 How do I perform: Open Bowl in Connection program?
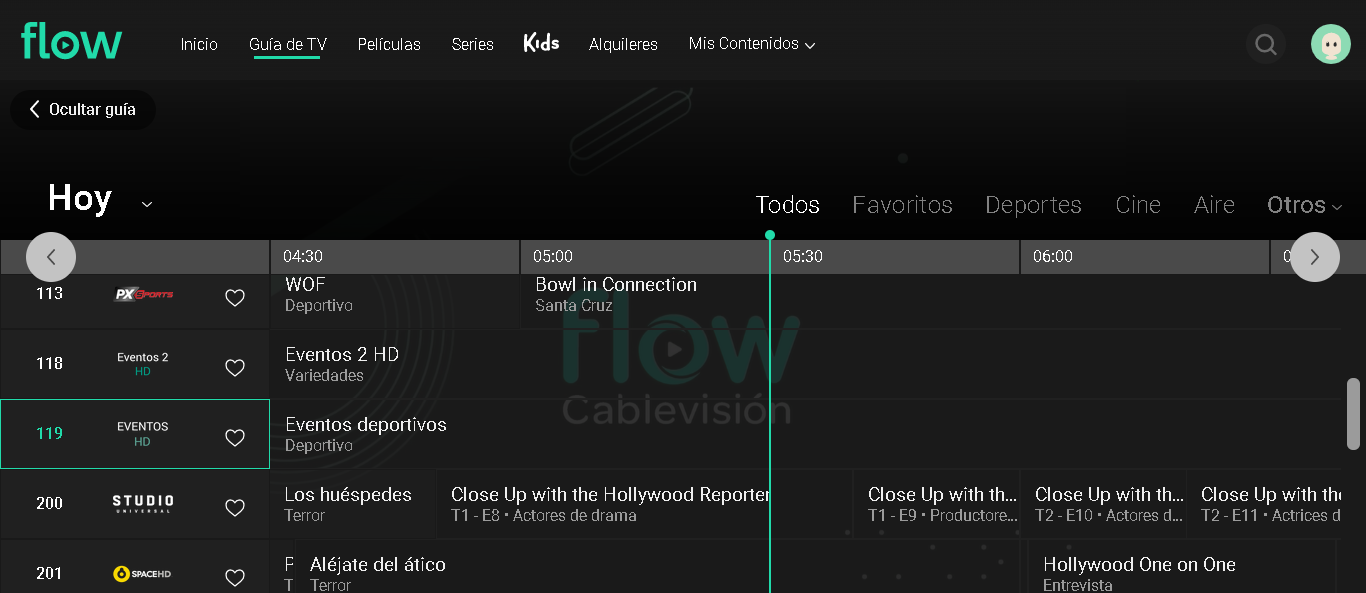coord(616,294)
